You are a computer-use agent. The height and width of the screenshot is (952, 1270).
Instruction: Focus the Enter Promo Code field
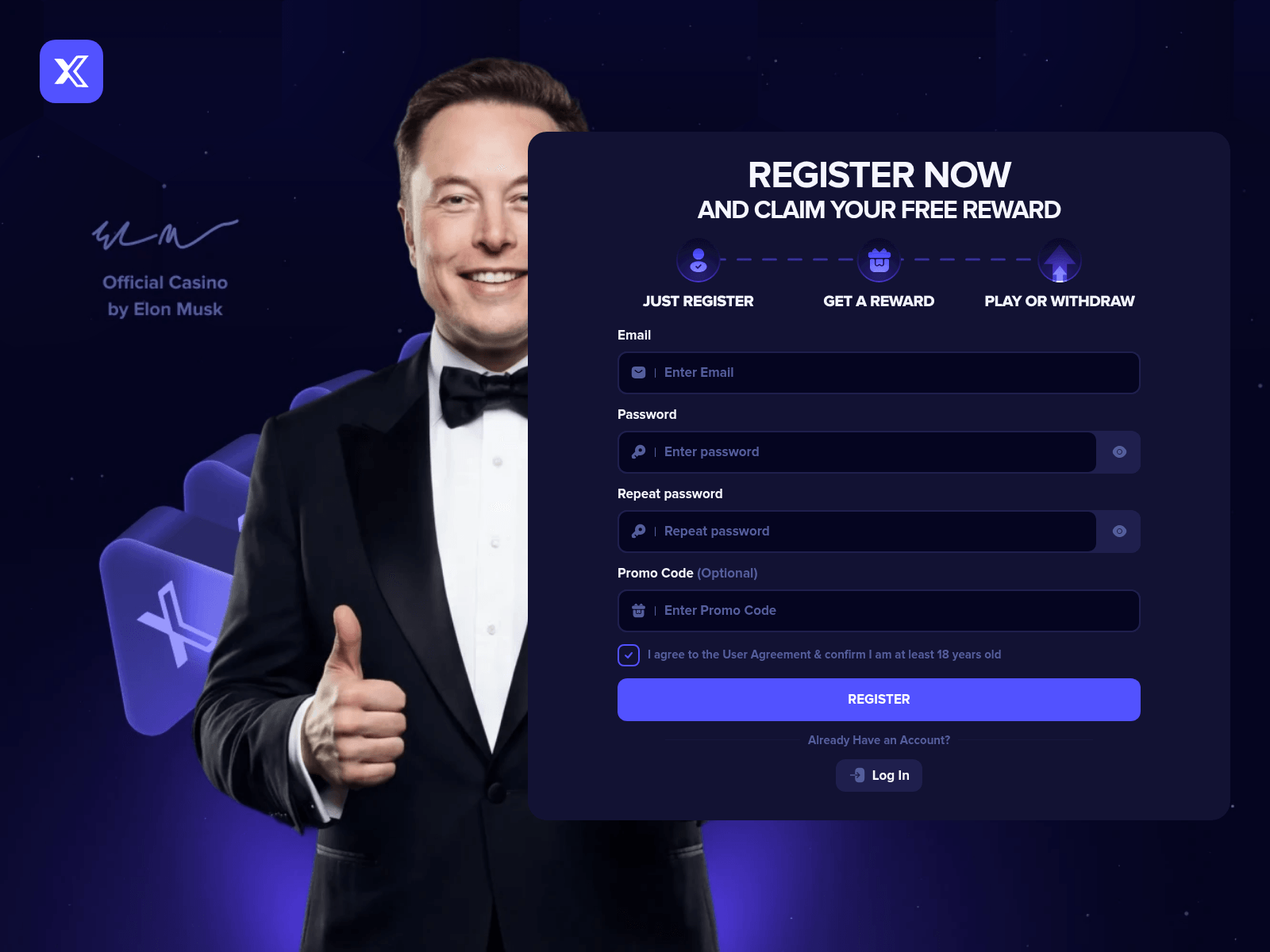[x=879, y=611]
